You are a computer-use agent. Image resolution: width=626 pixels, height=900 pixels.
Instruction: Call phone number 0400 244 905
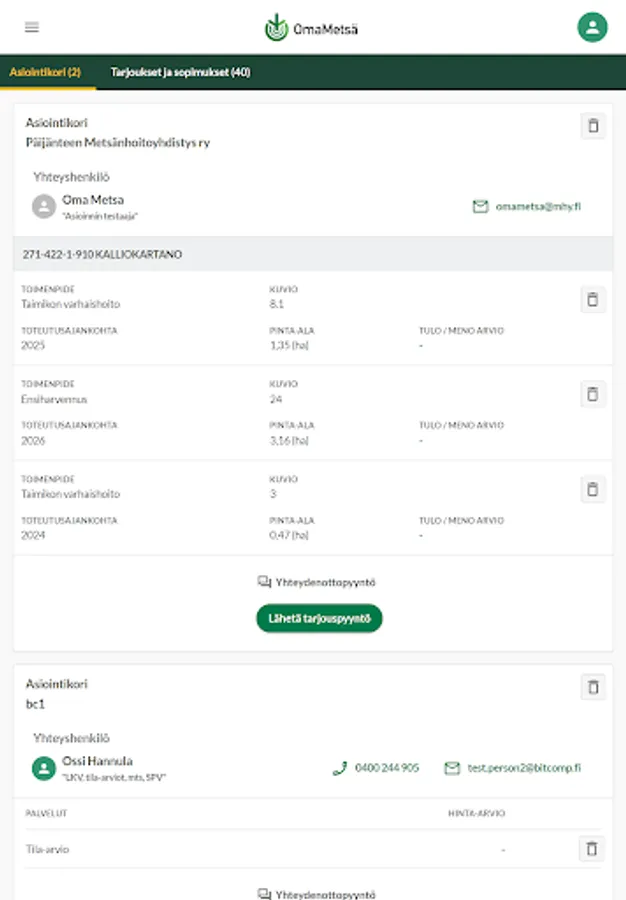pos(376,768)
